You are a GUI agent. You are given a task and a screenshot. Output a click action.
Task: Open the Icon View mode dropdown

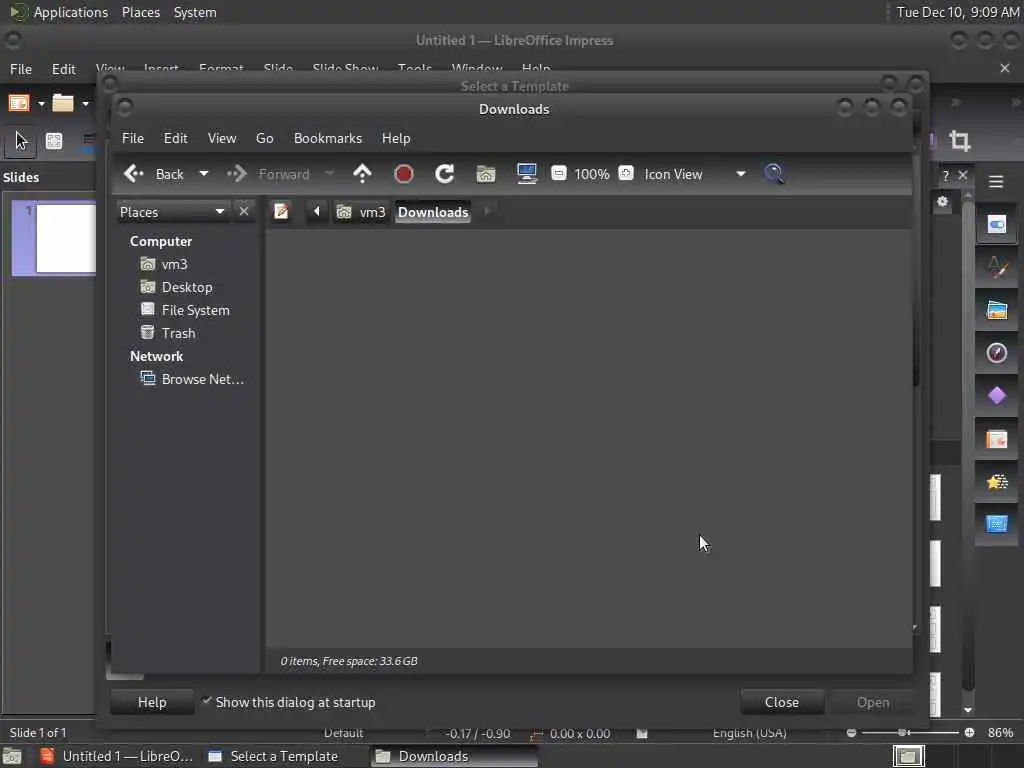[694, 174]
